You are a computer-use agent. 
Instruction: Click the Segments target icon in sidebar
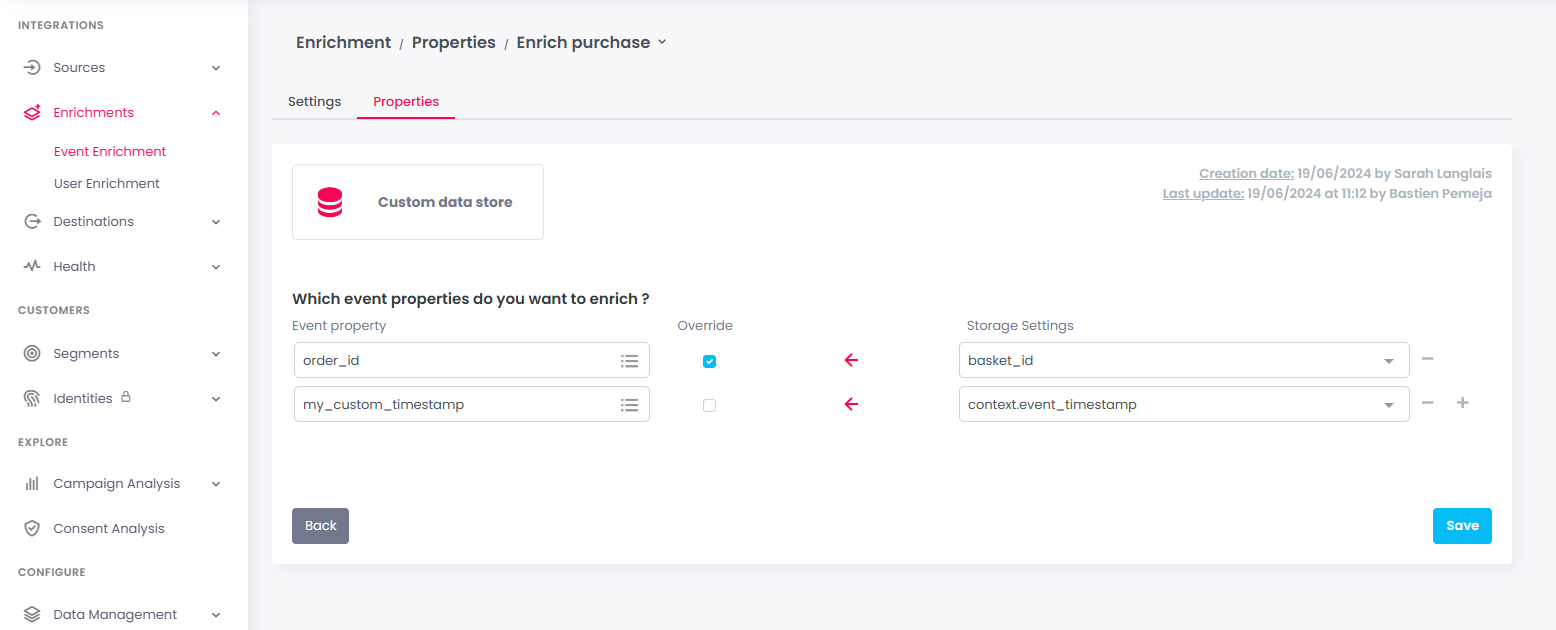tap(32, 354)
